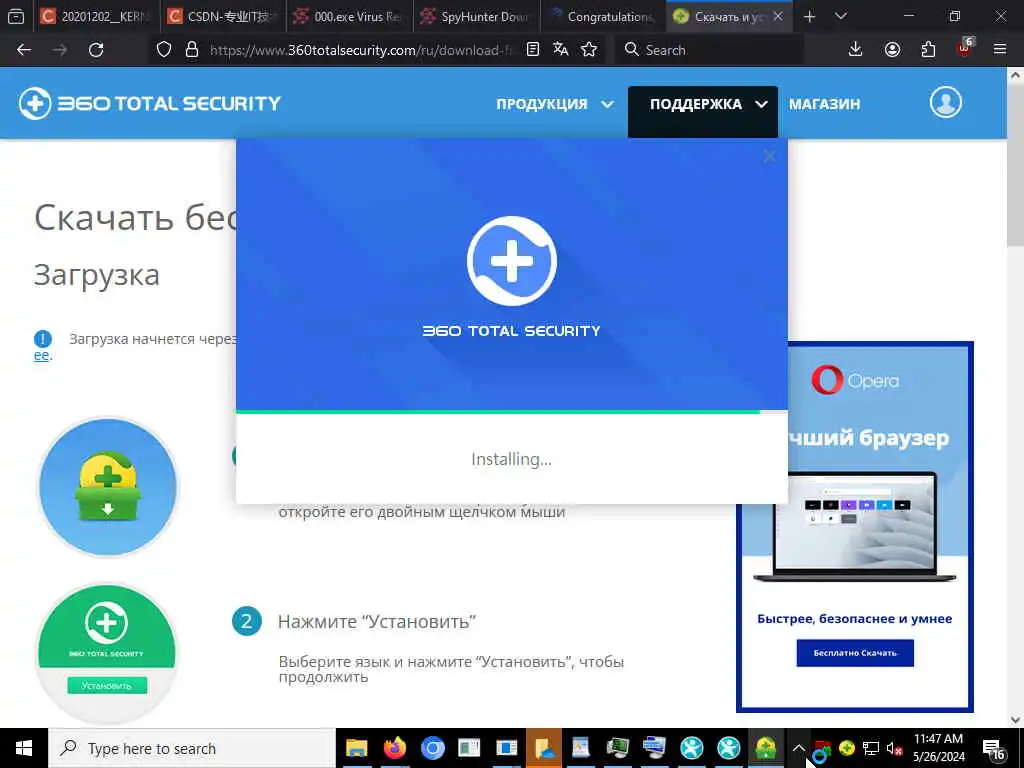
Task: Click the Installing... status text
Action: (x=511, y=459)
